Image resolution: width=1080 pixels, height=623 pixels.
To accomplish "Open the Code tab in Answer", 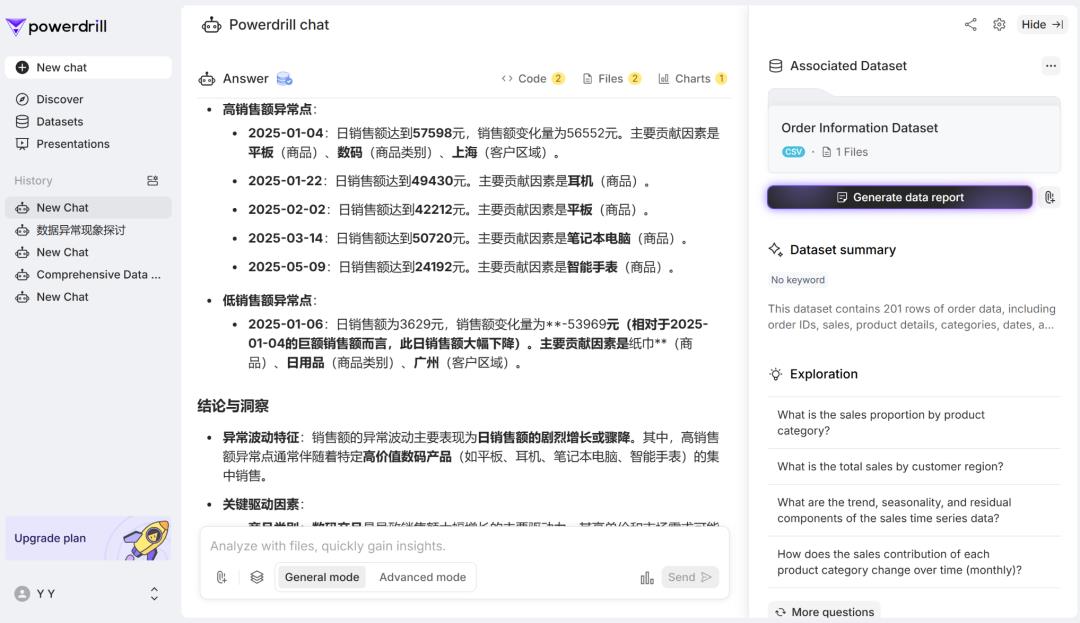I will tap(533, 79).
